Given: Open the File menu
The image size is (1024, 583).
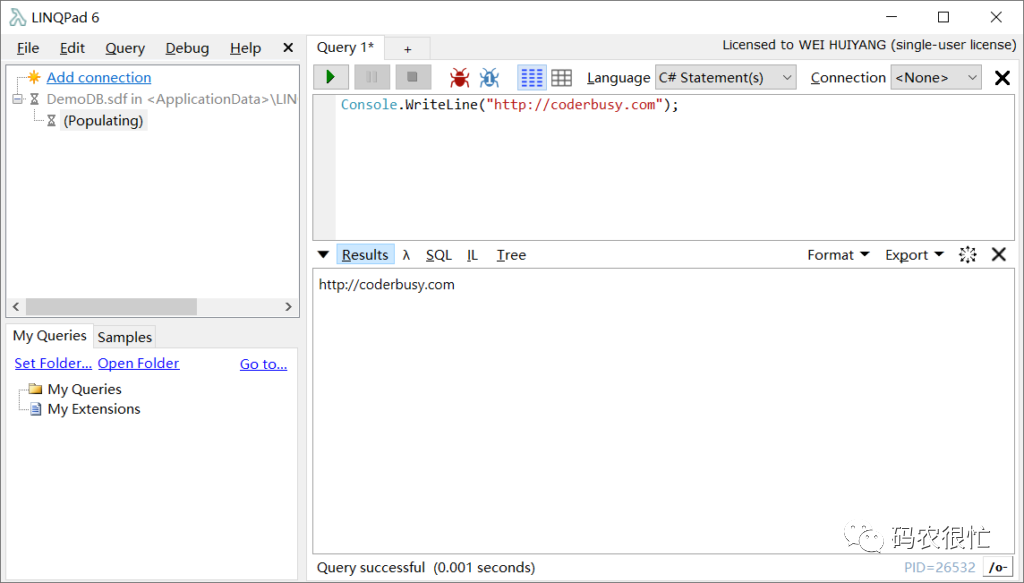Looking at the screenshot, I should coord(27,48).
